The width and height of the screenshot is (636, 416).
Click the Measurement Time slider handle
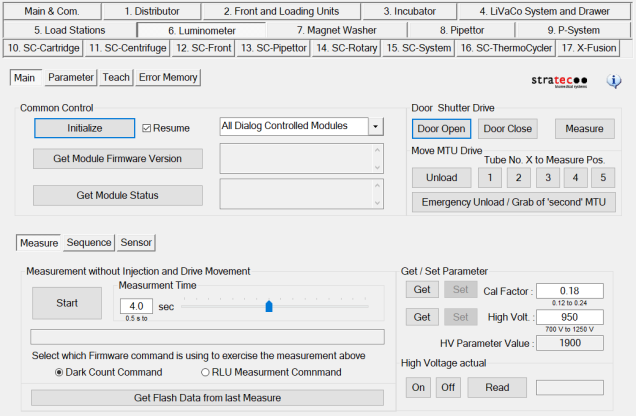point(268,306)
